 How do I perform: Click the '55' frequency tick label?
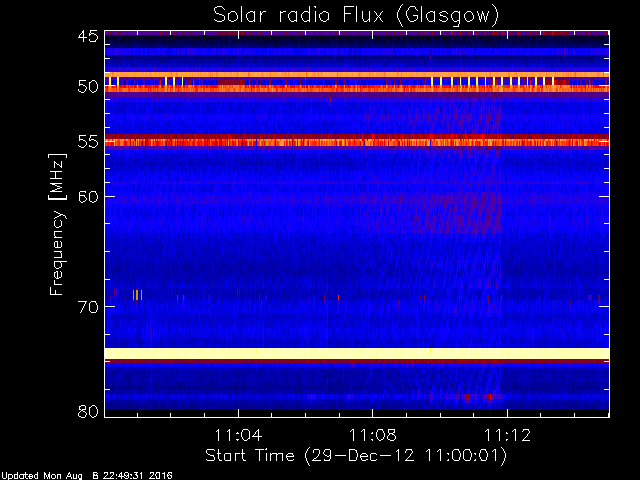pyautogui.click(x=88, y=142)
